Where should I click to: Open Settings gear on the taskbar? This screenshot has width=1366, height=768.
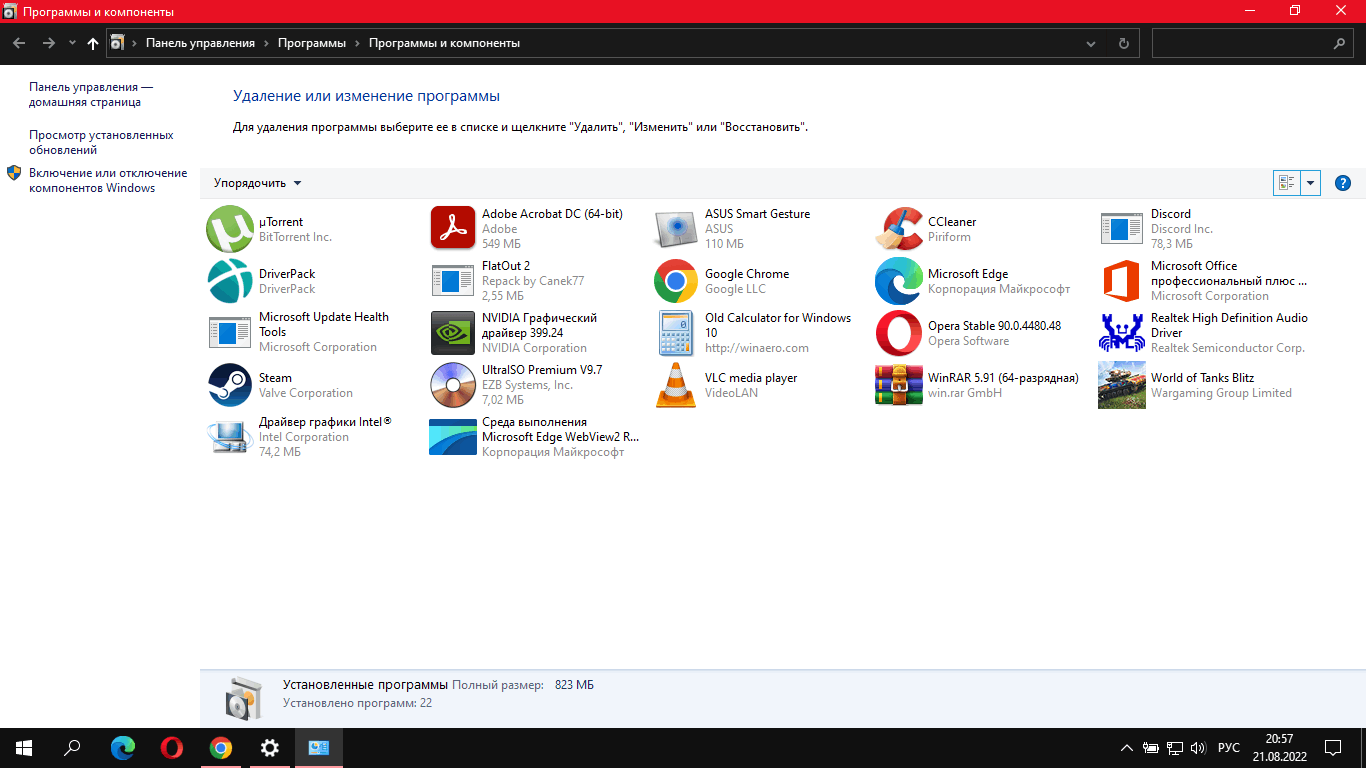coord(270,748)
